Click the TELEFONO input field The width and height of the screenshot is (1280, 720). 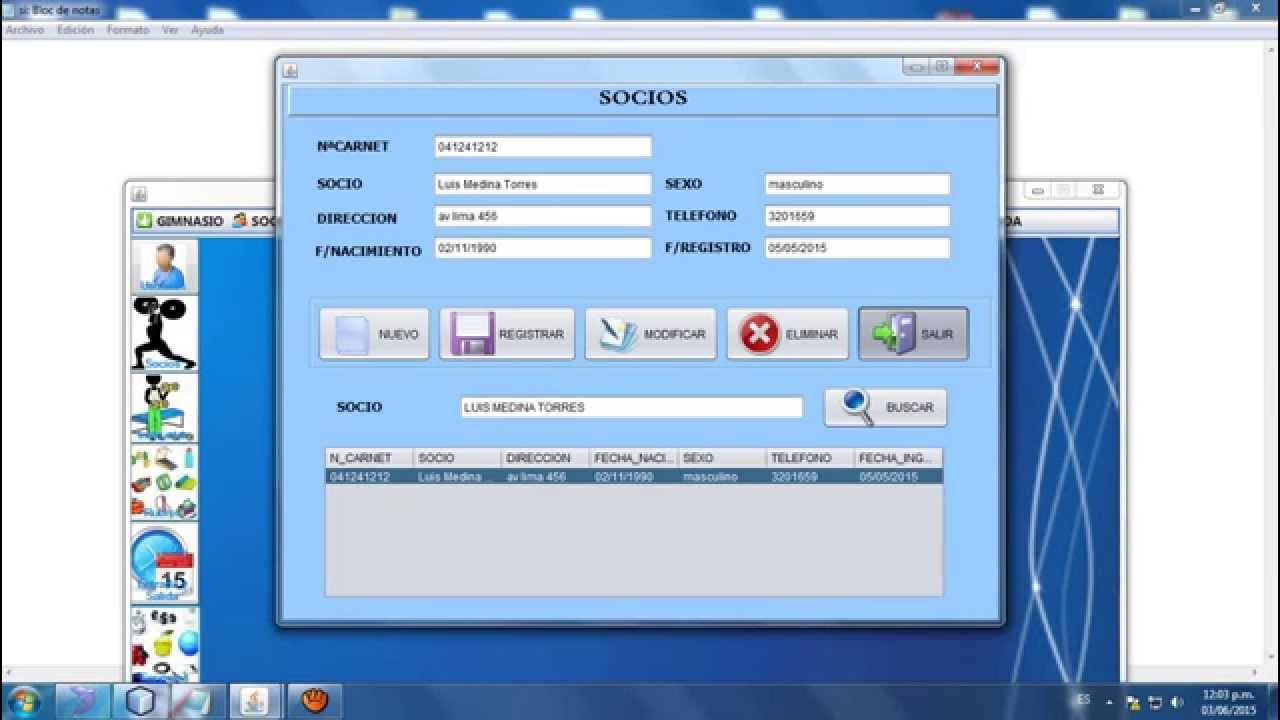tap(857, 216)
